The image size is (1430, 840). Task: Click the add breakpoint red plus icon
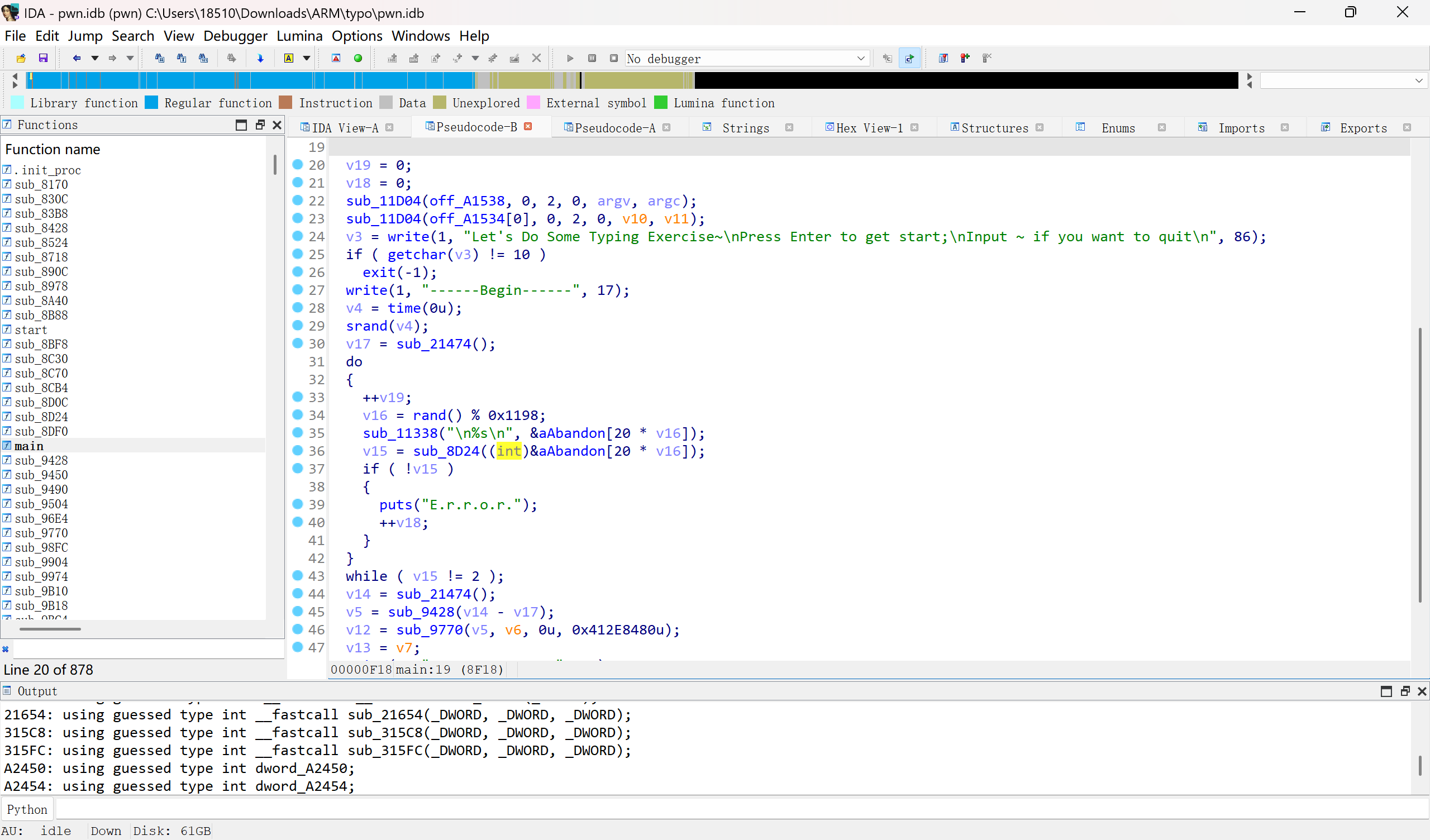[x=965, y=58]
